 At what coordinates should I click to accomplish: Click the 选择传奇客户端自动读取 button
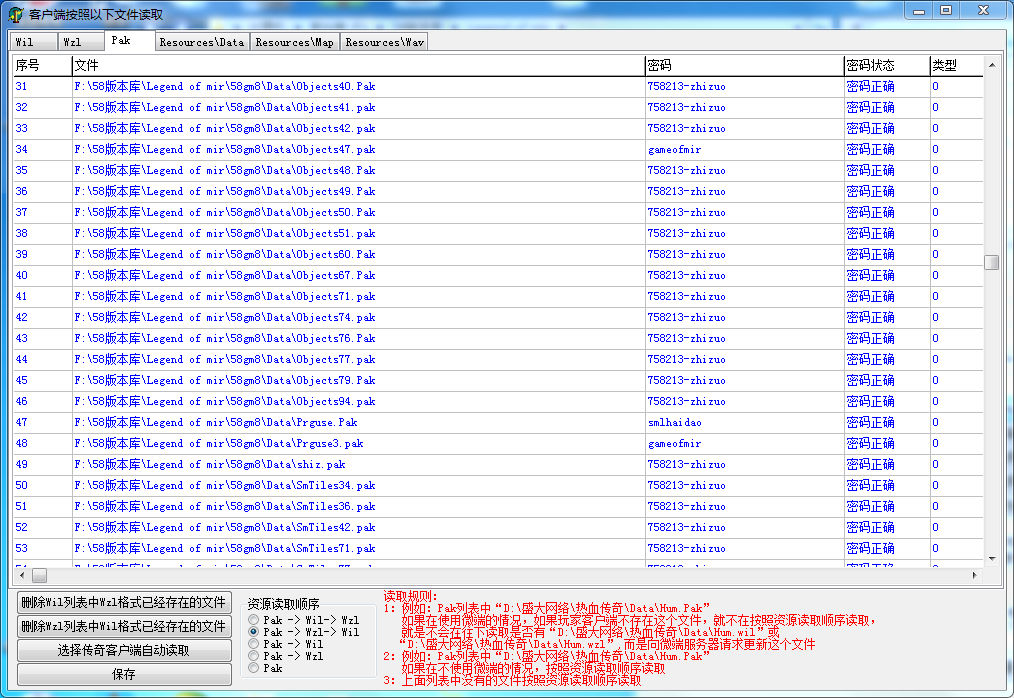pos(124,651)
